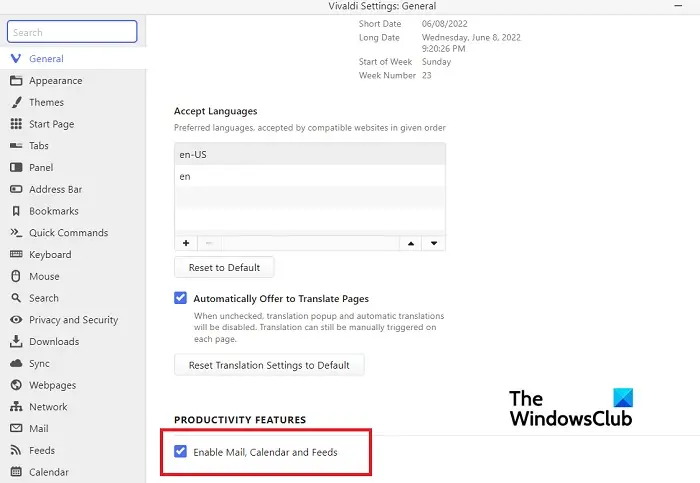Click the Downloads arrow icon

point(16,341)
